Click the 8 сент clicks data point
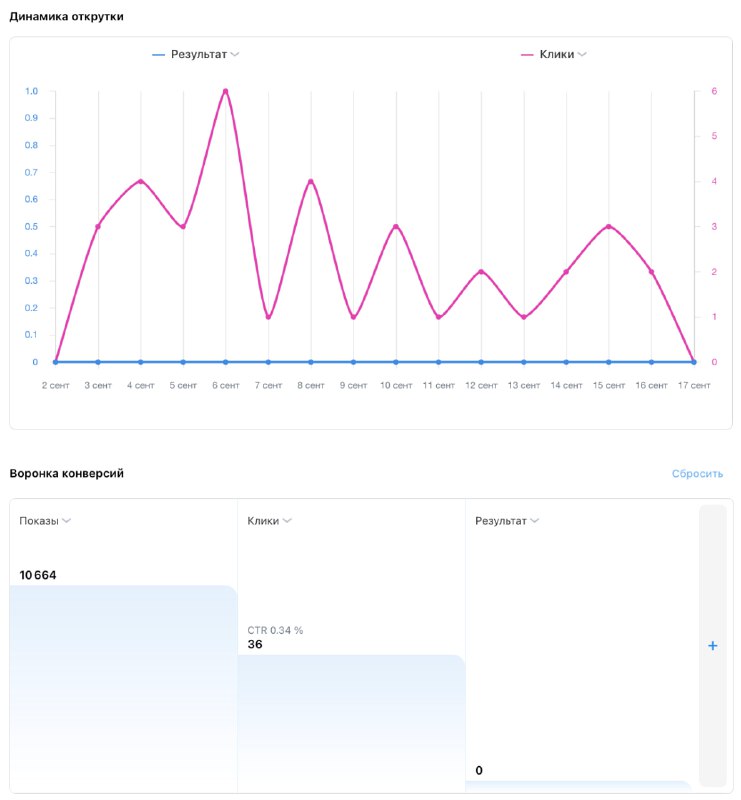This screenshot has height=800, width=741. [x=311, y=181]
